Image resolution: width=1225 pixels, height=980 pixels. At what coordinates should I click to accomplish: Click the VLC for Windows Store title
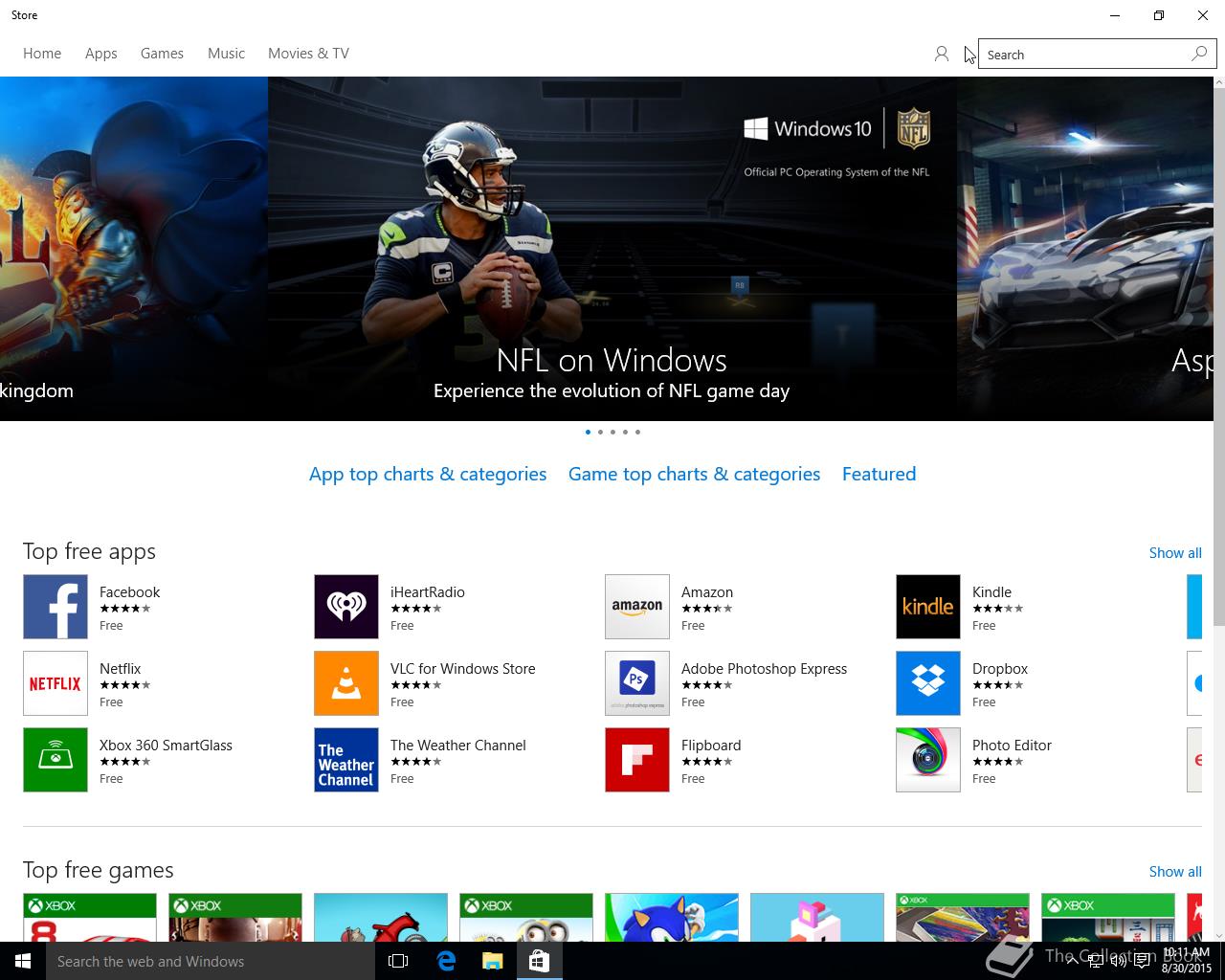point(462,669)
